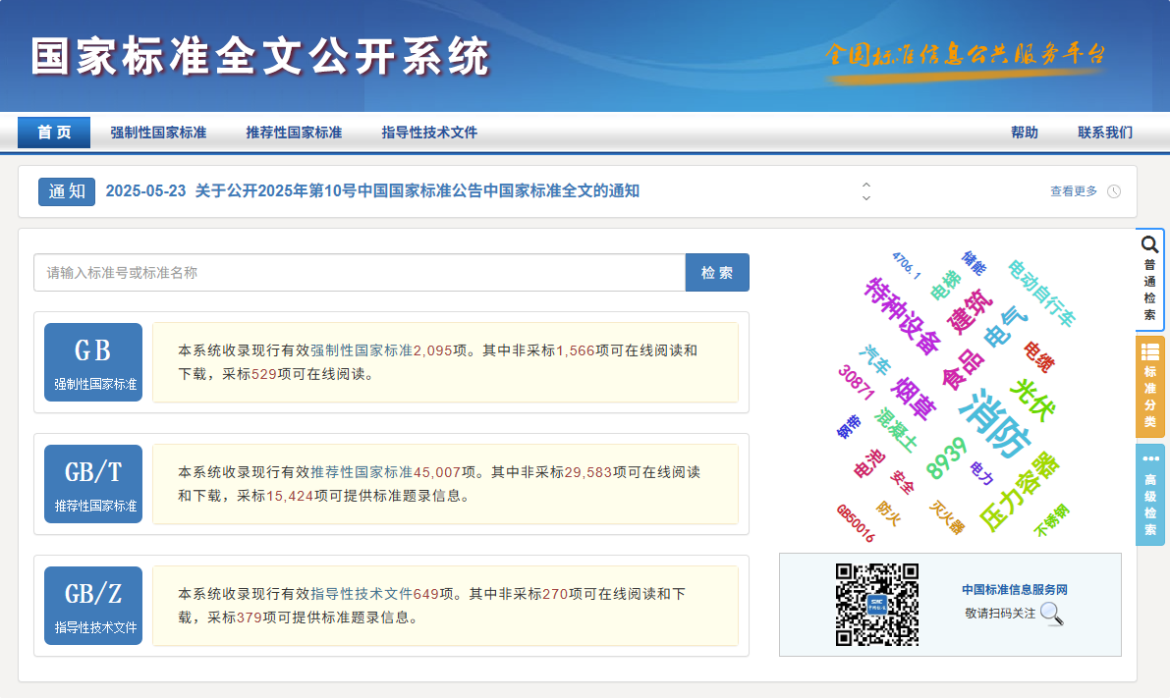Click the 联系我们 link
Screen dimensions: 1170x698
[1105, 133]
